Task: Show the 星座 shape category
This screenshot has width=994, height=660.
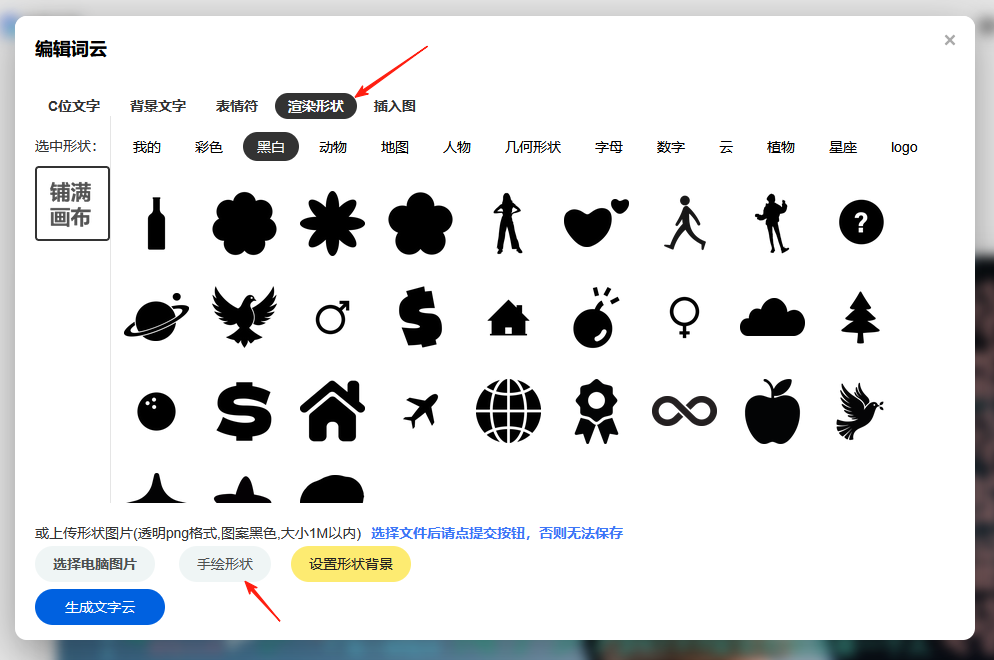Action: pyautogui.click(x=842, y=147)
